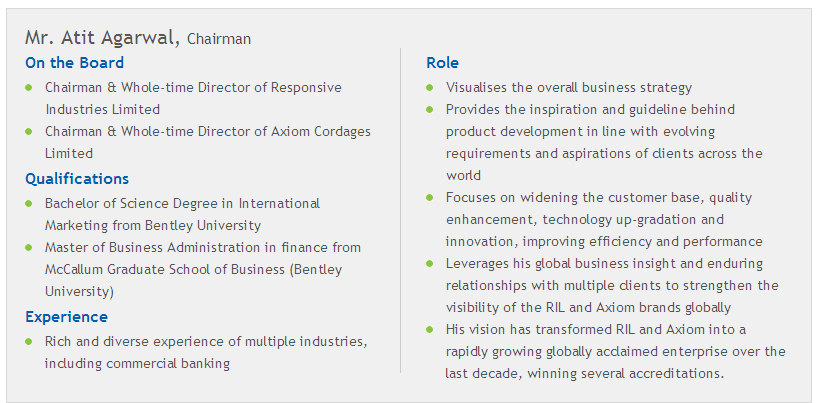Click green bullet beside 'His vision has transformed'

[x=430, y=329]
